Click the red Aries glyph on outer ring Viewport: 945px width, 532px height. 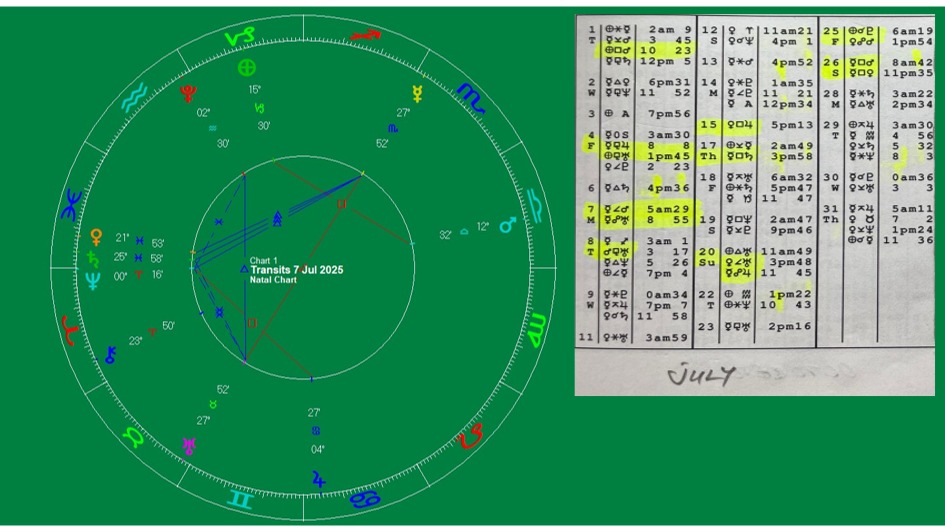coord(70,331)
